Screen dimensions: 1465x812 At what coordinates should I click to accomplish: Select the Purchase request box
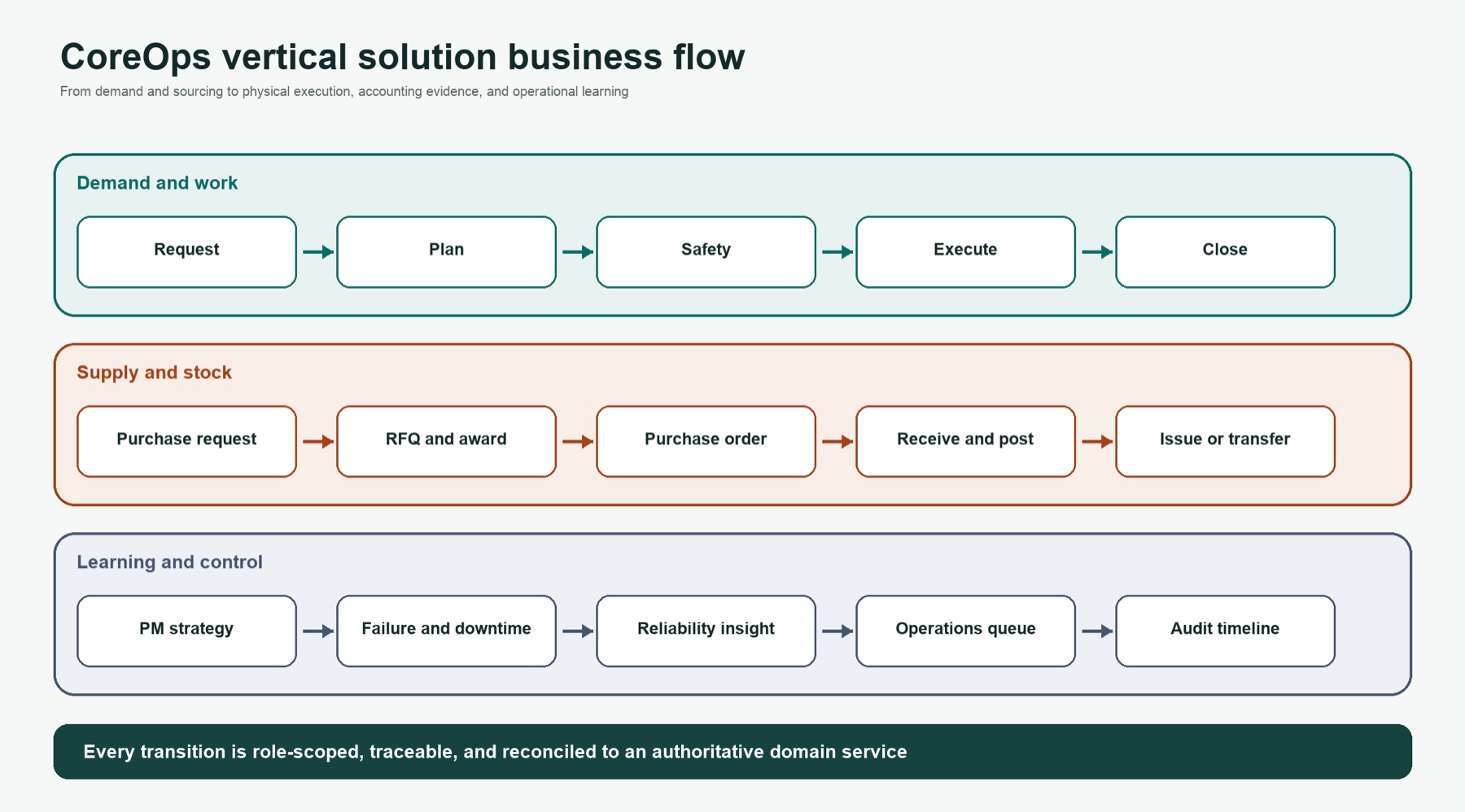click(x=186, y=441)
